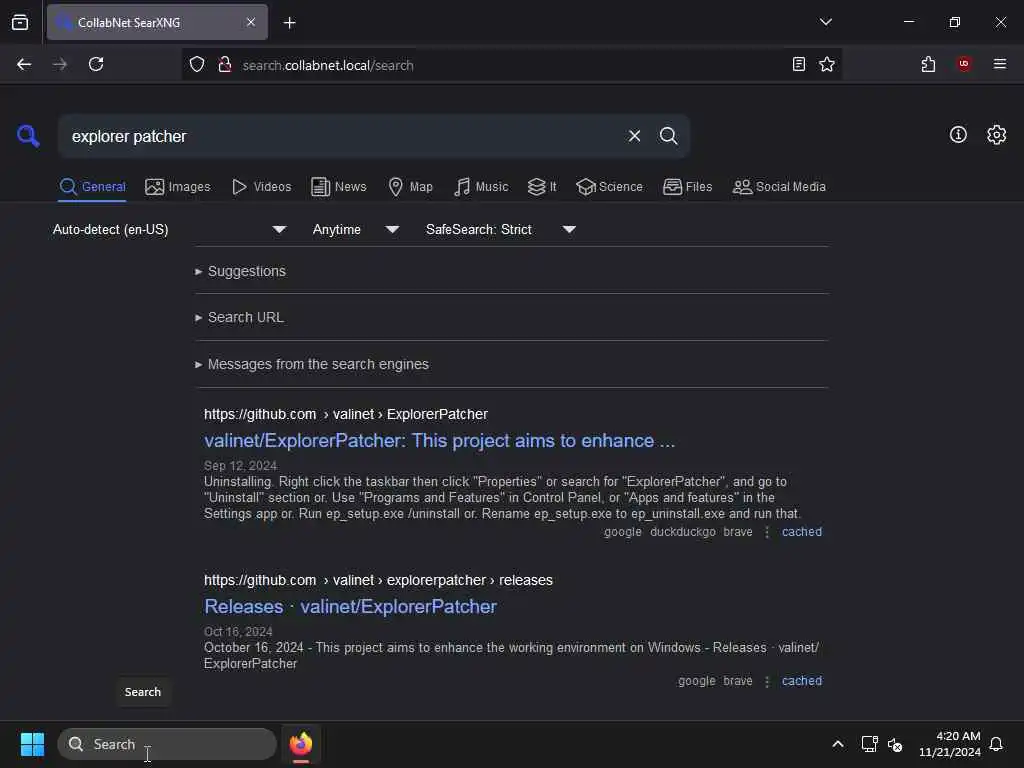Open the Windows Start menu

point(32,744)
